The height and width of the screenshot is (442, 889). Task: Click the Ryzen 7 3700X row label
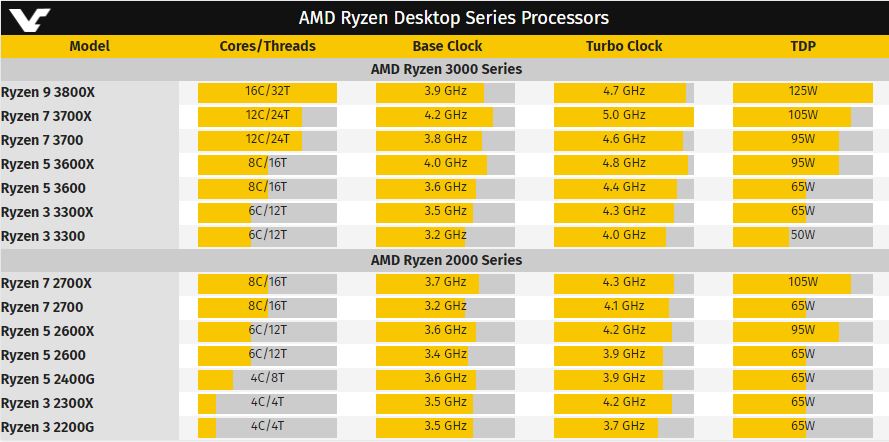46,116
